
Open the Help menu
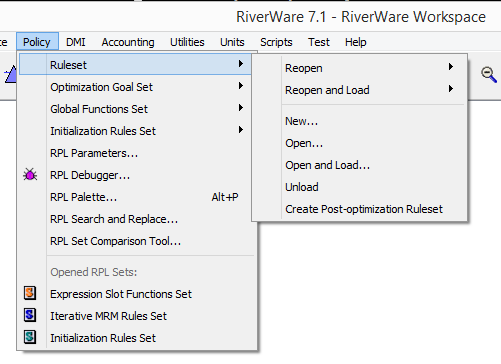point(356,42)
